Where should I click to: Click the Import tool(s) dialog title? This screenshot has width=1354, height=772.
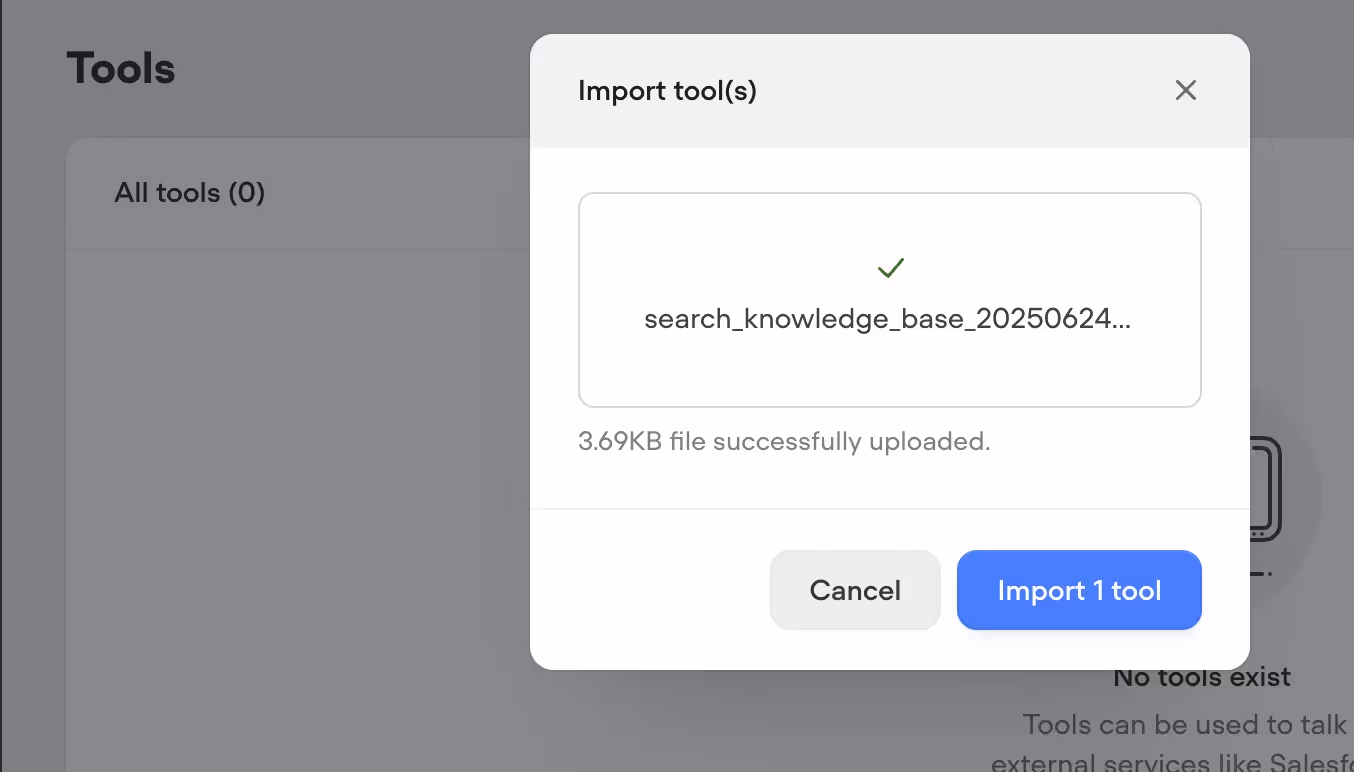pyautogui.click(x=667, y=91)
